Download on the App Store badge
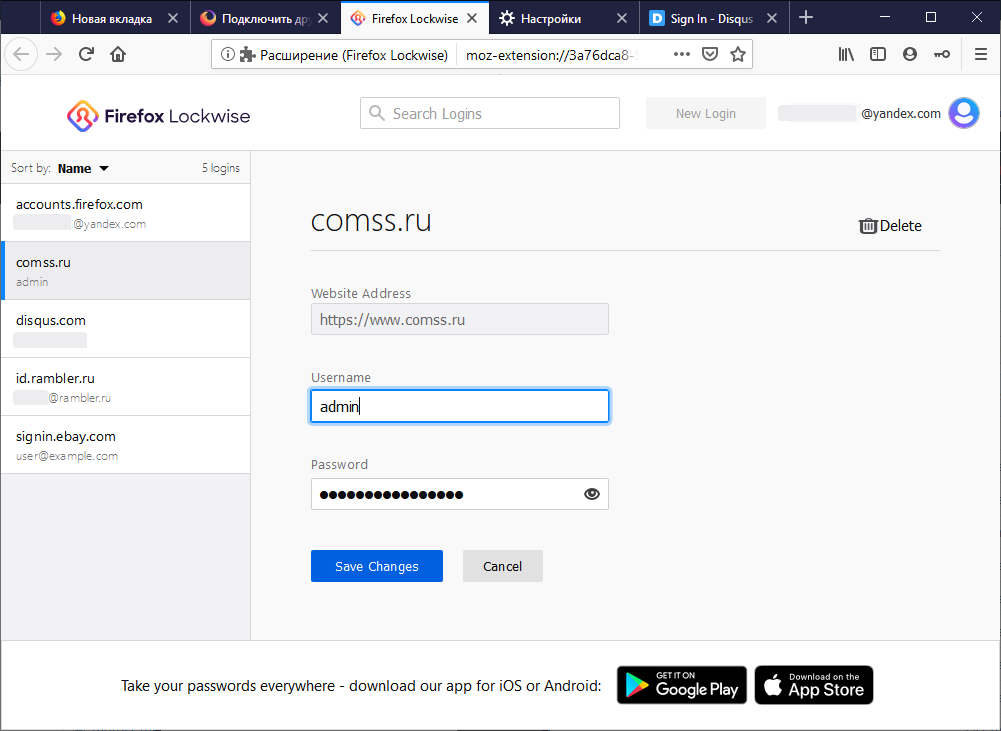The image size is (1001, 731). coord(813,685)
